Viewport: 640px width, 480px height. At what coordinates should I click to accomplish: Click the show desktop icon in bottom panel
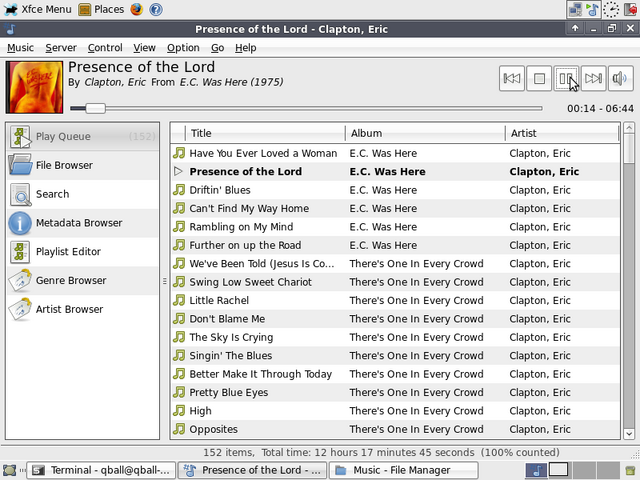point(9,470)
